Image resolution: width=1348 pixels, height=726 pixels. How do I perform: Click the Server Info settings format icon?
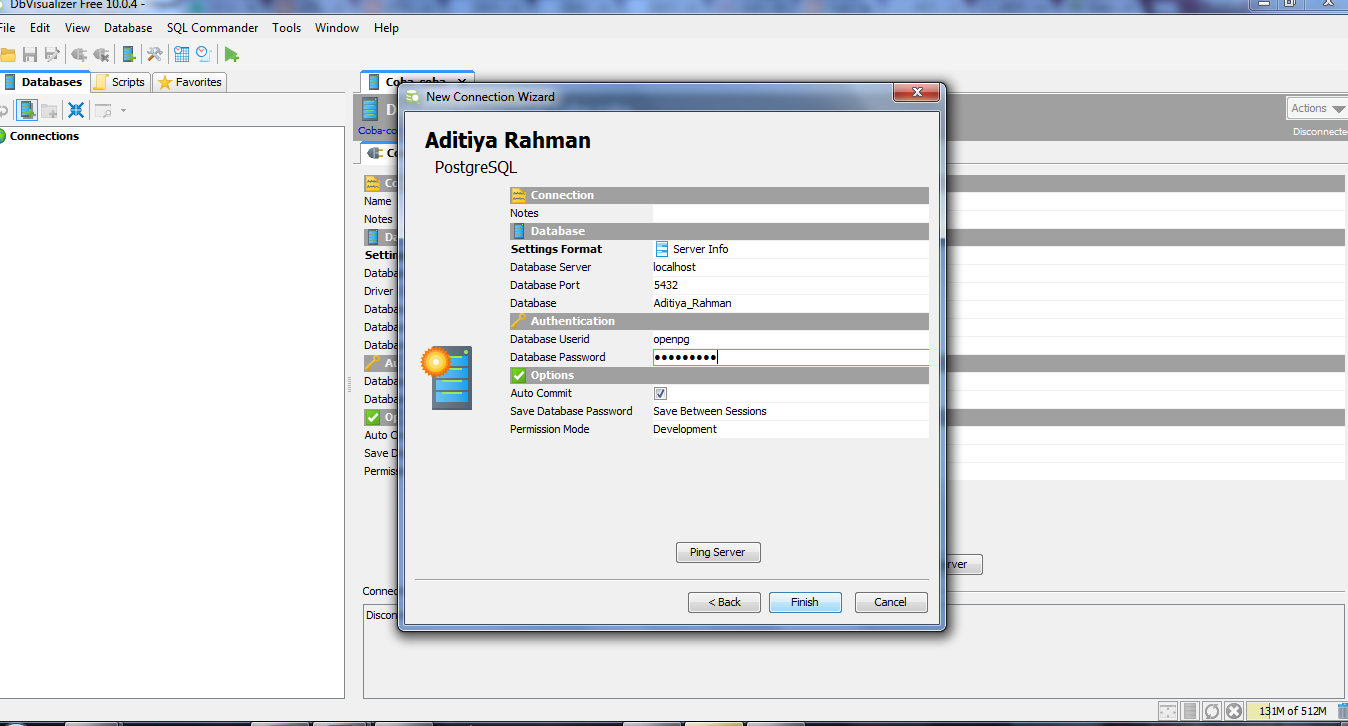pyautogui.click(x=661, y=249)
